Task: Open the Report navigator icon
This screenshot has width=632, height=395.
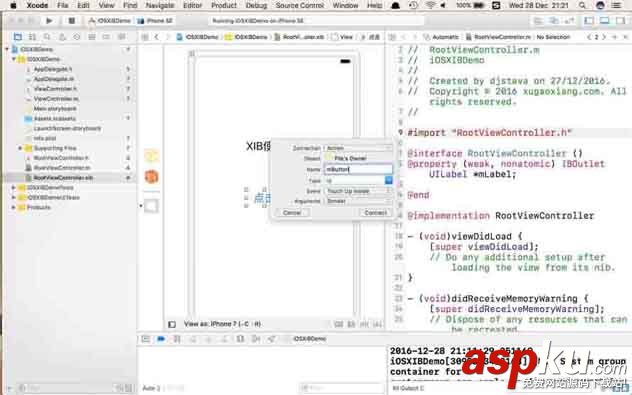Action: pos(121,37)
